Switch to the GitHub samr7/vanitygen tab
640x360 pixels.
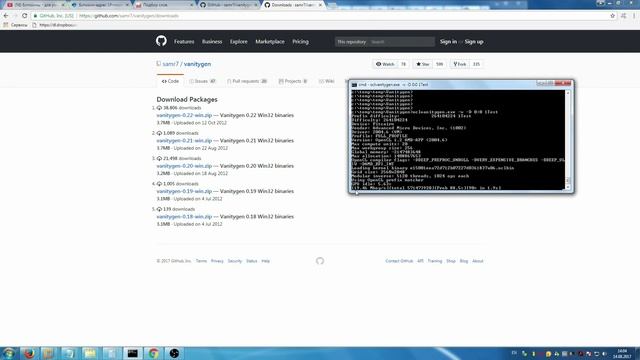click(228, 5)
